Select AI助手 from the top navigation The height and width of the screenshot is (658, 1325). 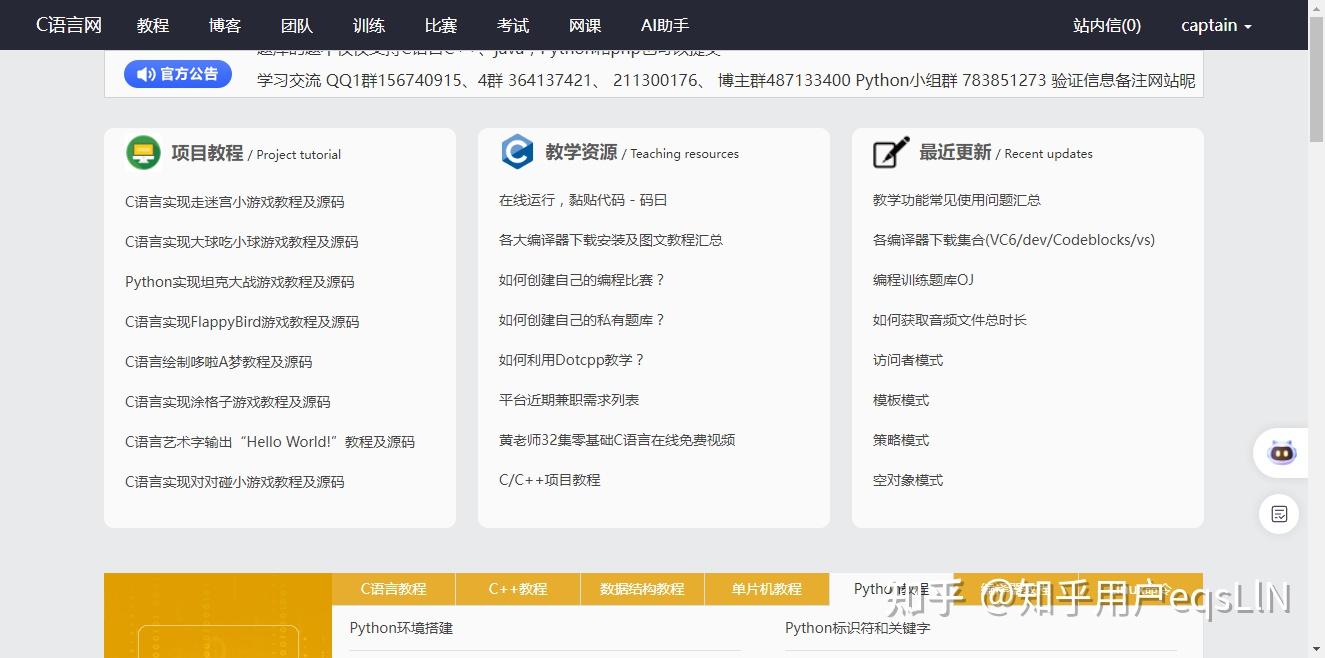tap(663, 25)
